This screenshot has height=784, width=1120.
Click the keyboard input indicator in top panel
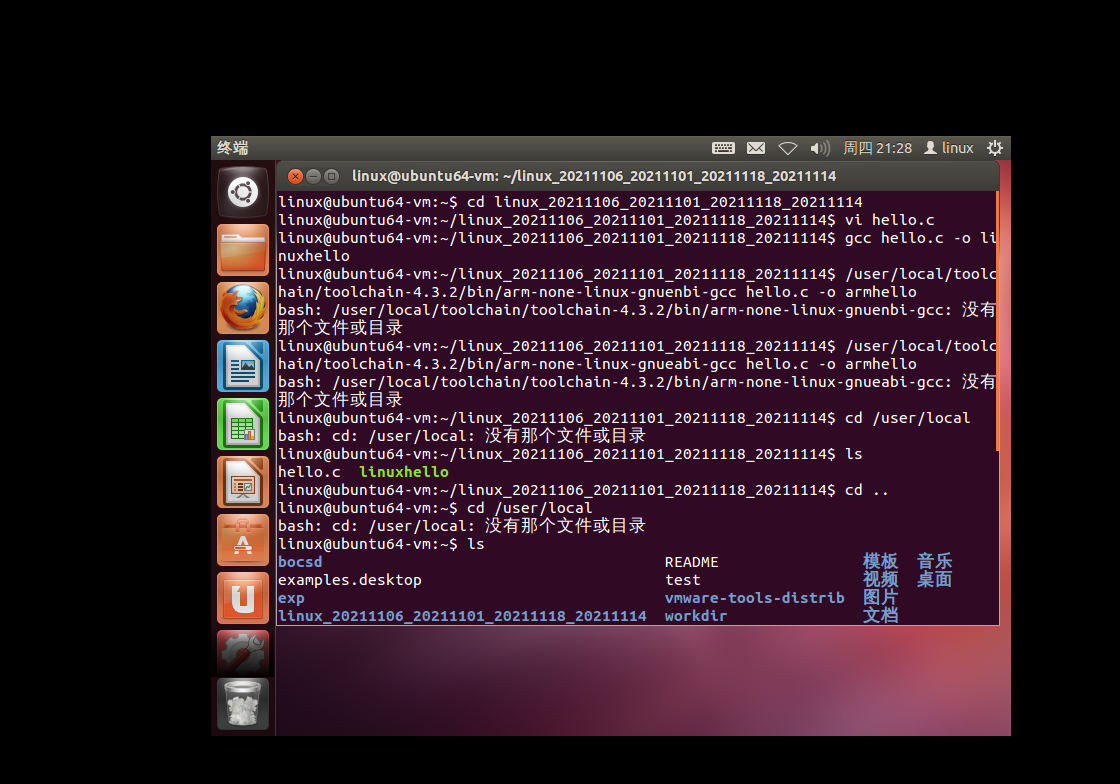(x=723, y=148)
